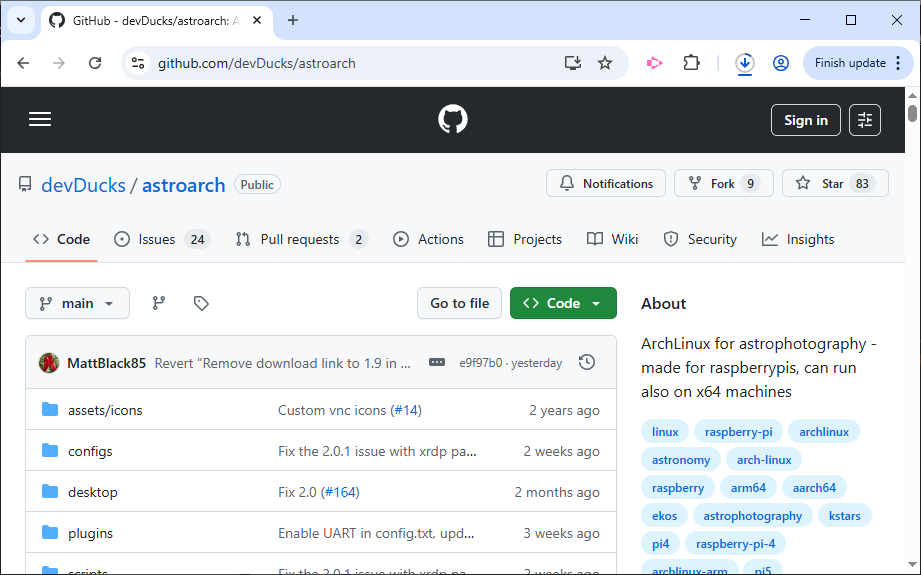Open the GitHub hamburger navigation menu

click(x=40, y=120)
